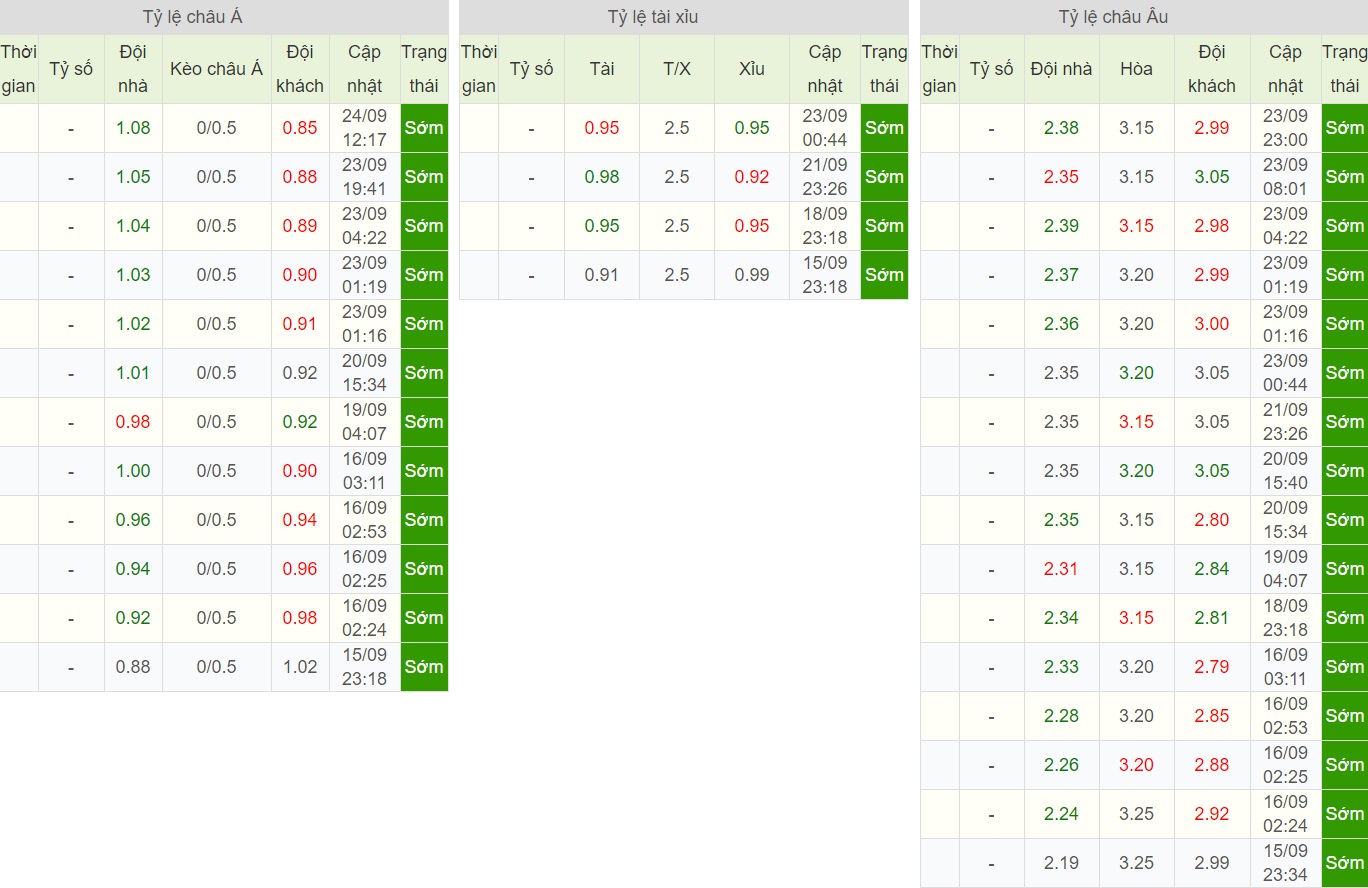The image size is (1368, 888).
Task: Select the 20/09 15:40 update time
Action: [1285, 471]
